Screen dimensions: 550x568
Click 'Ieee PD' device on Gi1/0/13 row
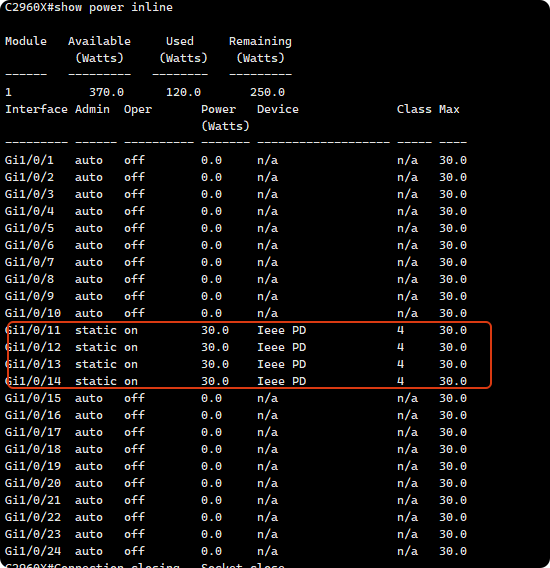point(282,364)
